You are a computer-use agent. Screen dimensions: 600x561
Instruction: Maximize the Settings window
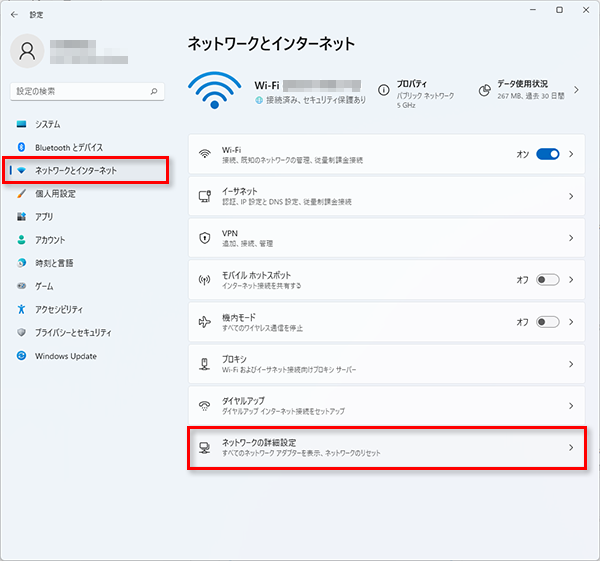559,10
